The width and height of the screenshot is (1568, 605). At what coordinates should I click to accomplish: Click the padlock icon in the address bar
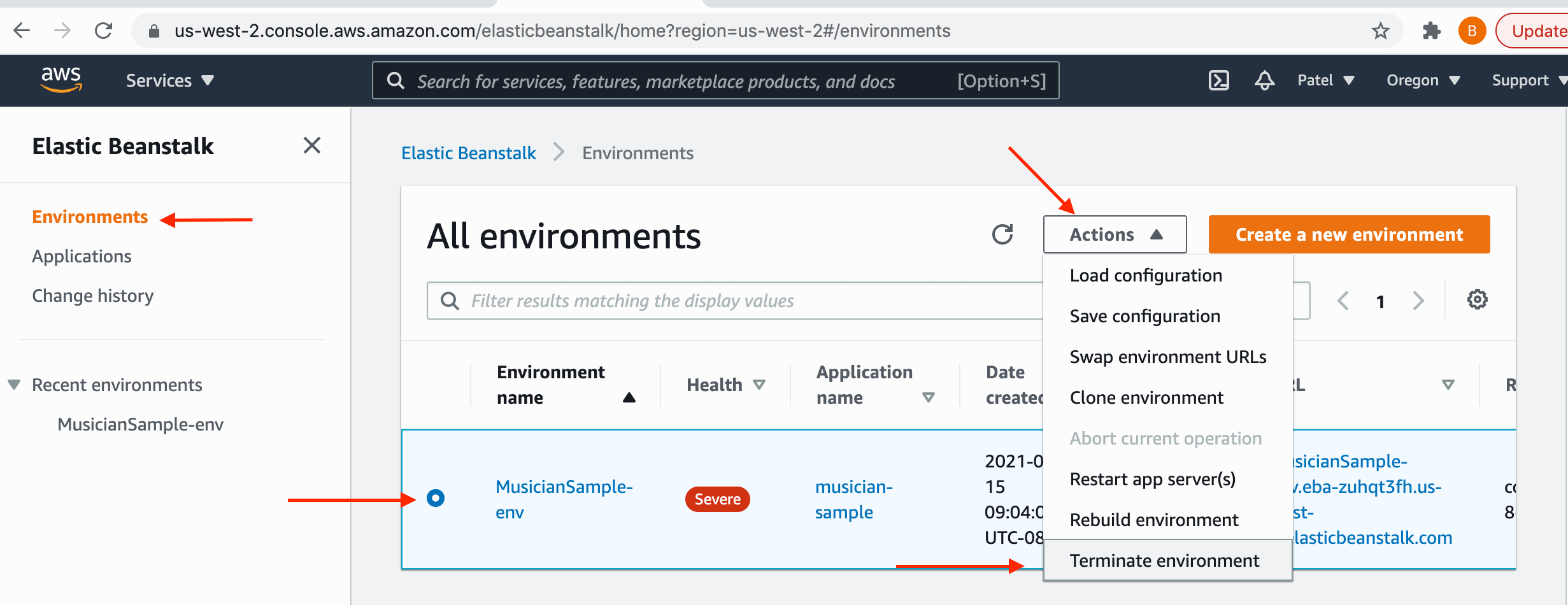[153, 31]
